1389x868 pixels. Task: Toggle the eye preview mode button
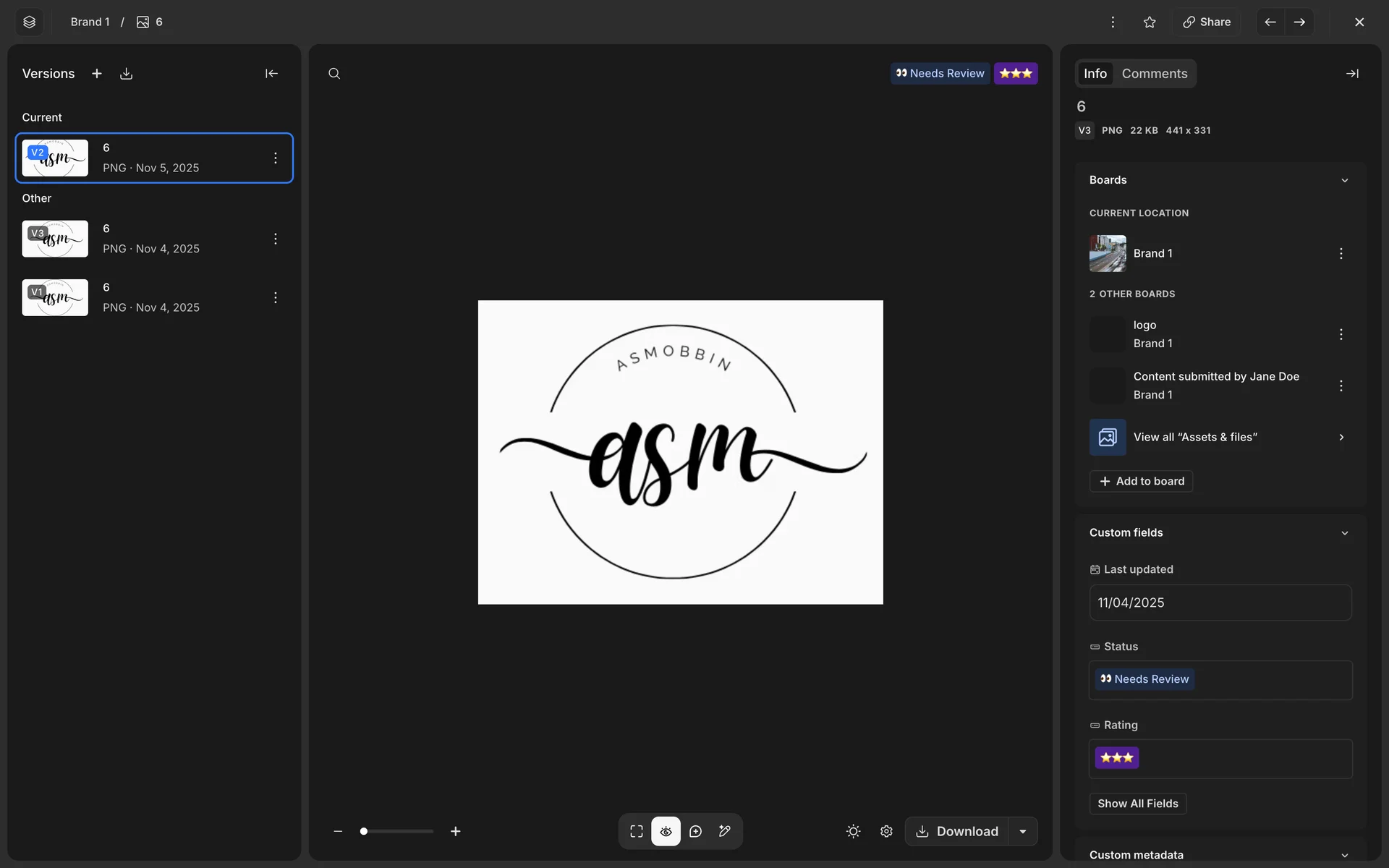coord(666,831)
